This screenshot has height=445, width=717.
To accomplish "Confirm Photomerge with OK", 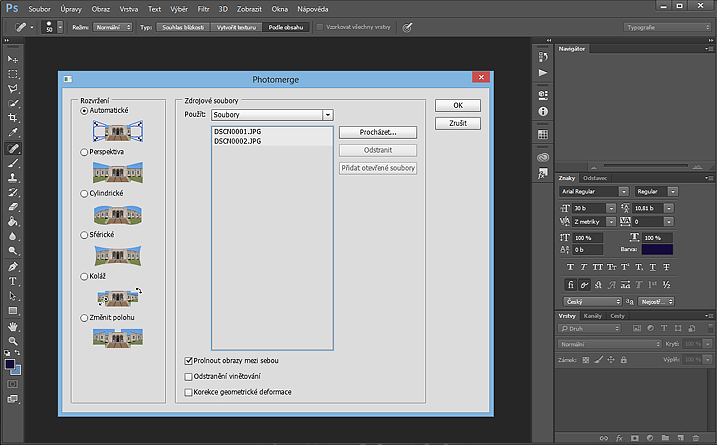I will point(458,106).
